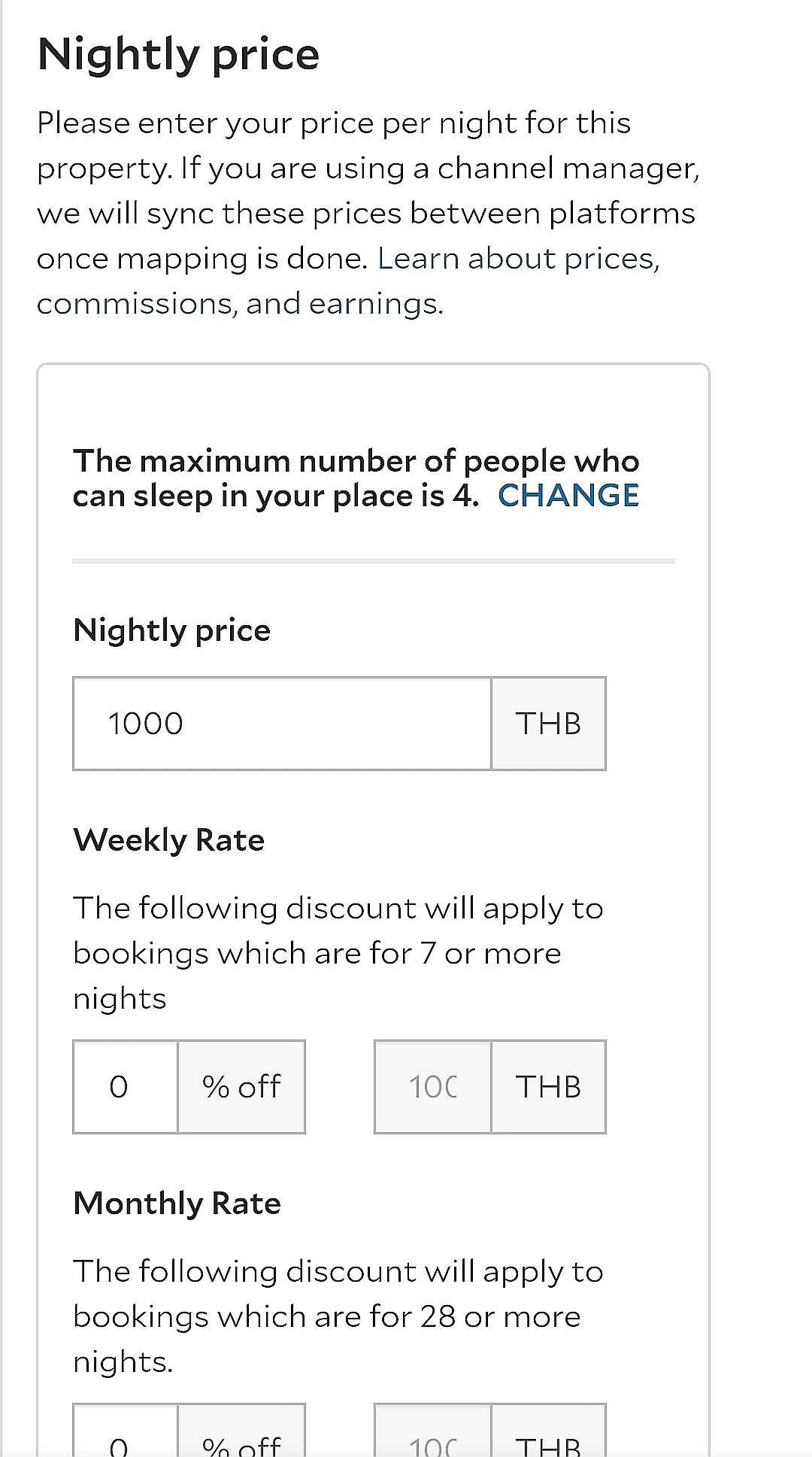Screen dimensions: 812x1457
Task: Click the 7 or more nights description
Action: pos(337,953)
